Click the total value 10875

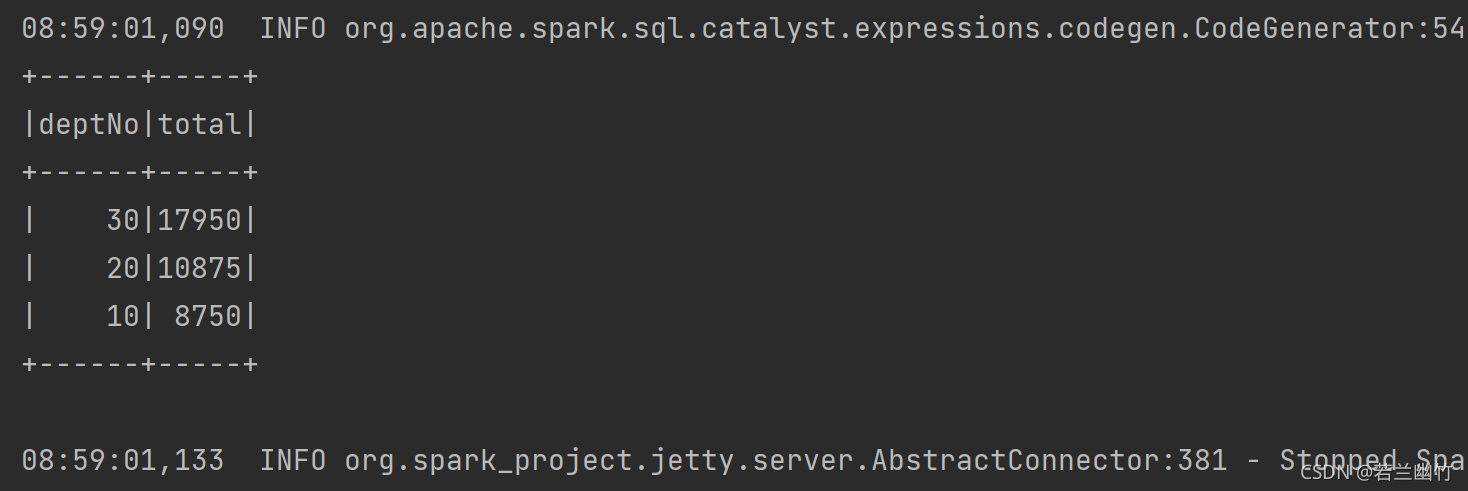200,268
